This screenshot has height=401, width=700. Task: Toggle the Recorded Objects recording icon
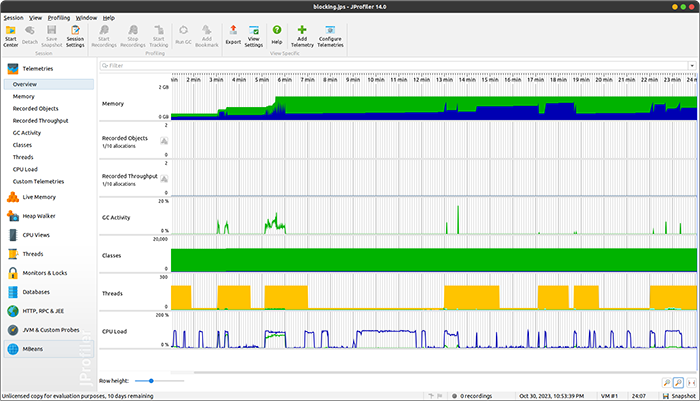pos(163,141)
